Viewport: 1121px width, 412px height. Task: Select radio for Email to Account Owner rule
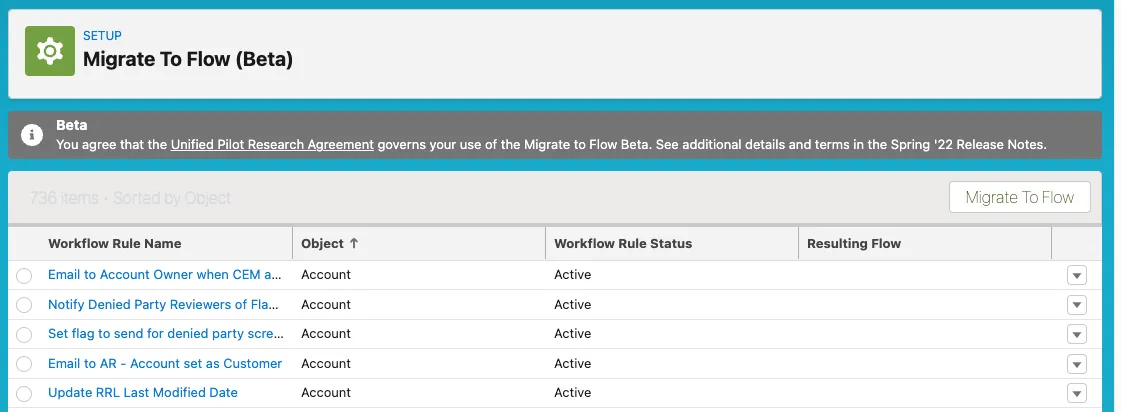pyautogui.click(x=24, y=275)
